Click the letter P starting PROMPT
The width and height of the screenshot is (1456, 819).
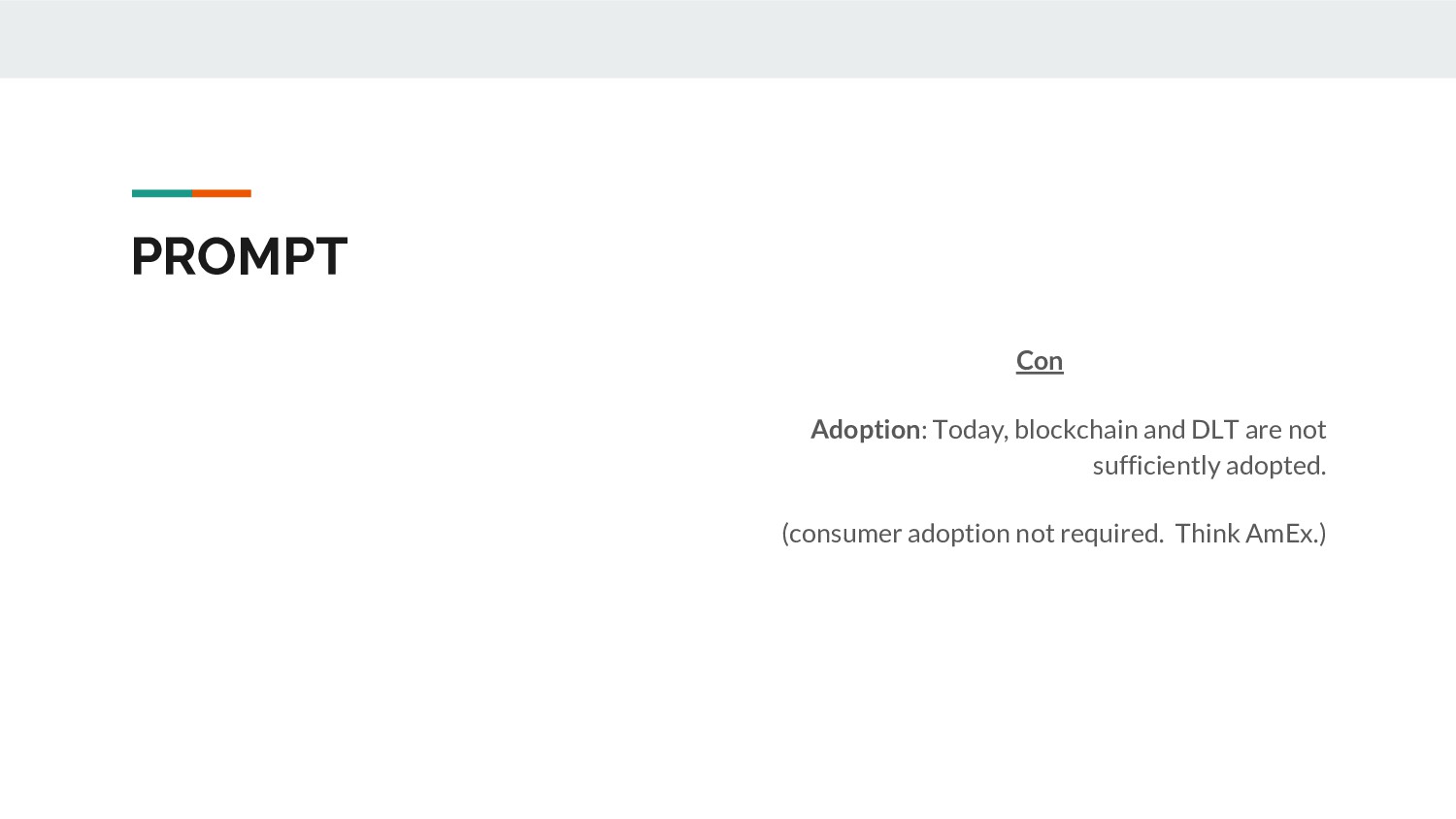148,257
